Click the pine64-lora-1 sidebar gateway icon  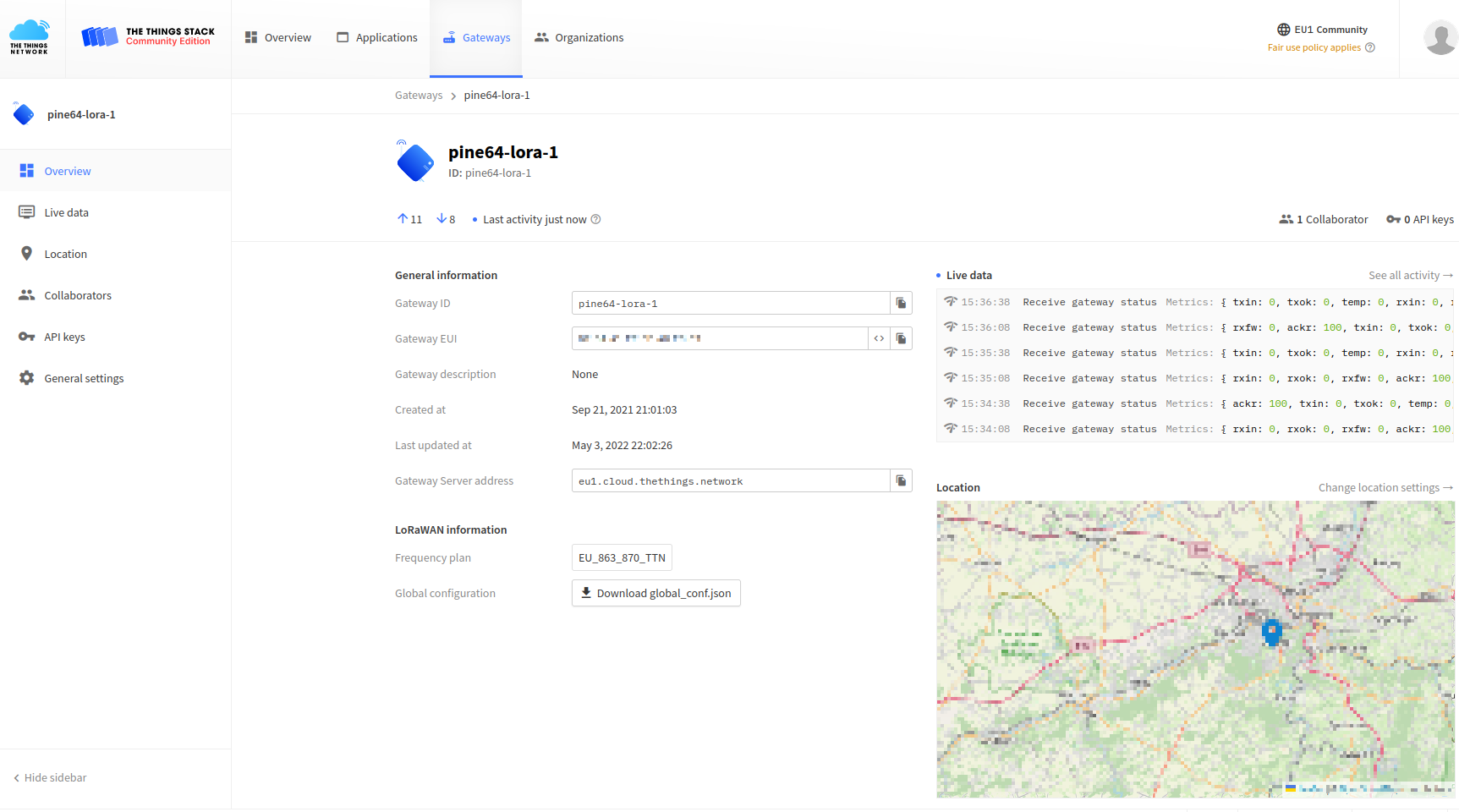click(x=24, y=113)
